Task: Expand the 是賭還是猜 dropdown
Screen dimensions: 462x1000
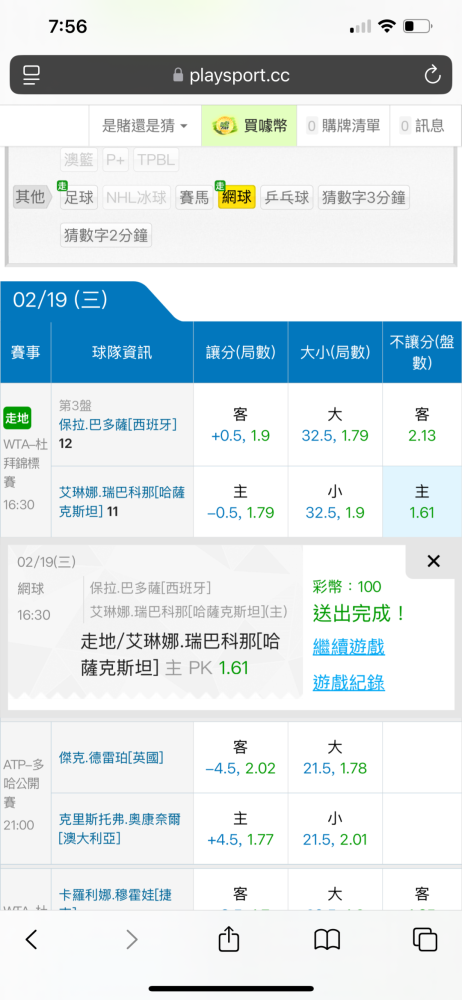Action: 145,126
